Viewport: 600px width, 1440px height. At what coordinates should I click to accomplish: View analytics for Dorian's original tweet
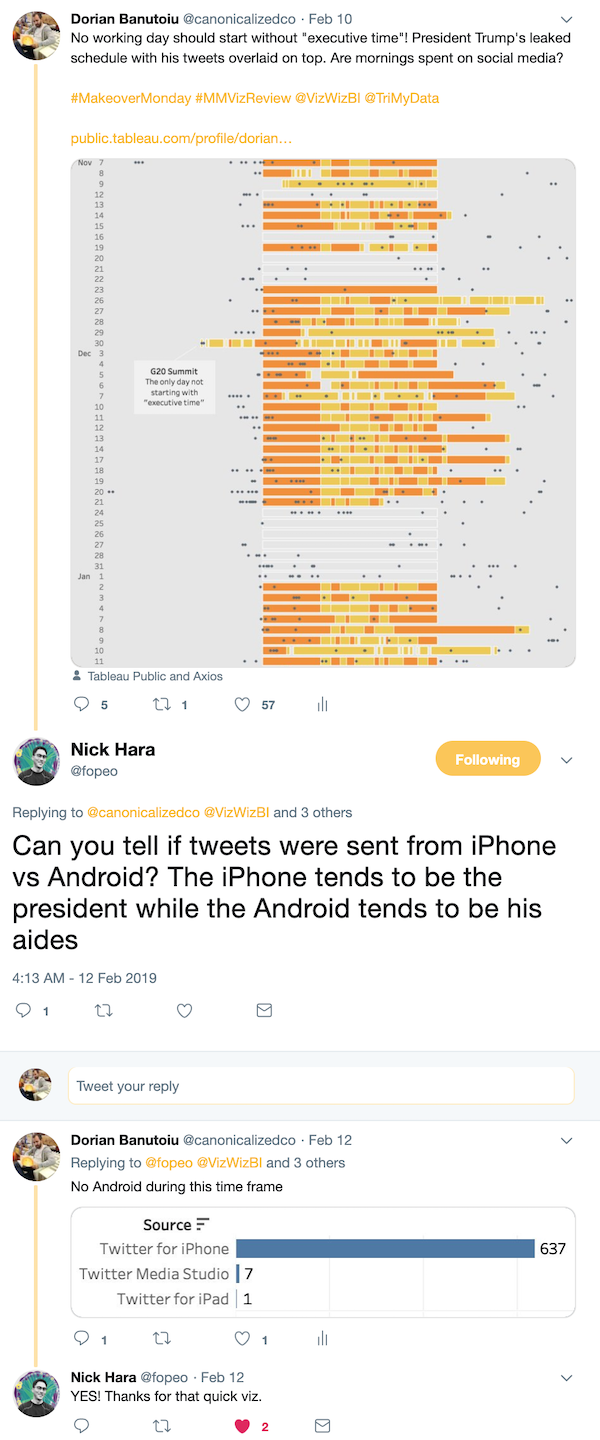click(x=322, y=705)
